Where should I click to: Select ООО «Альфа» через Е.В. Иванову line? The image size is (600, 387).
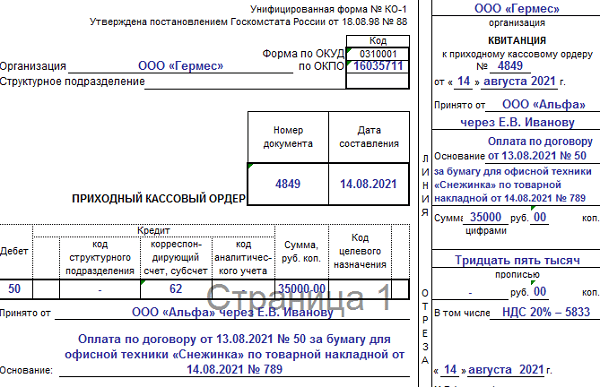pos(233,312)
